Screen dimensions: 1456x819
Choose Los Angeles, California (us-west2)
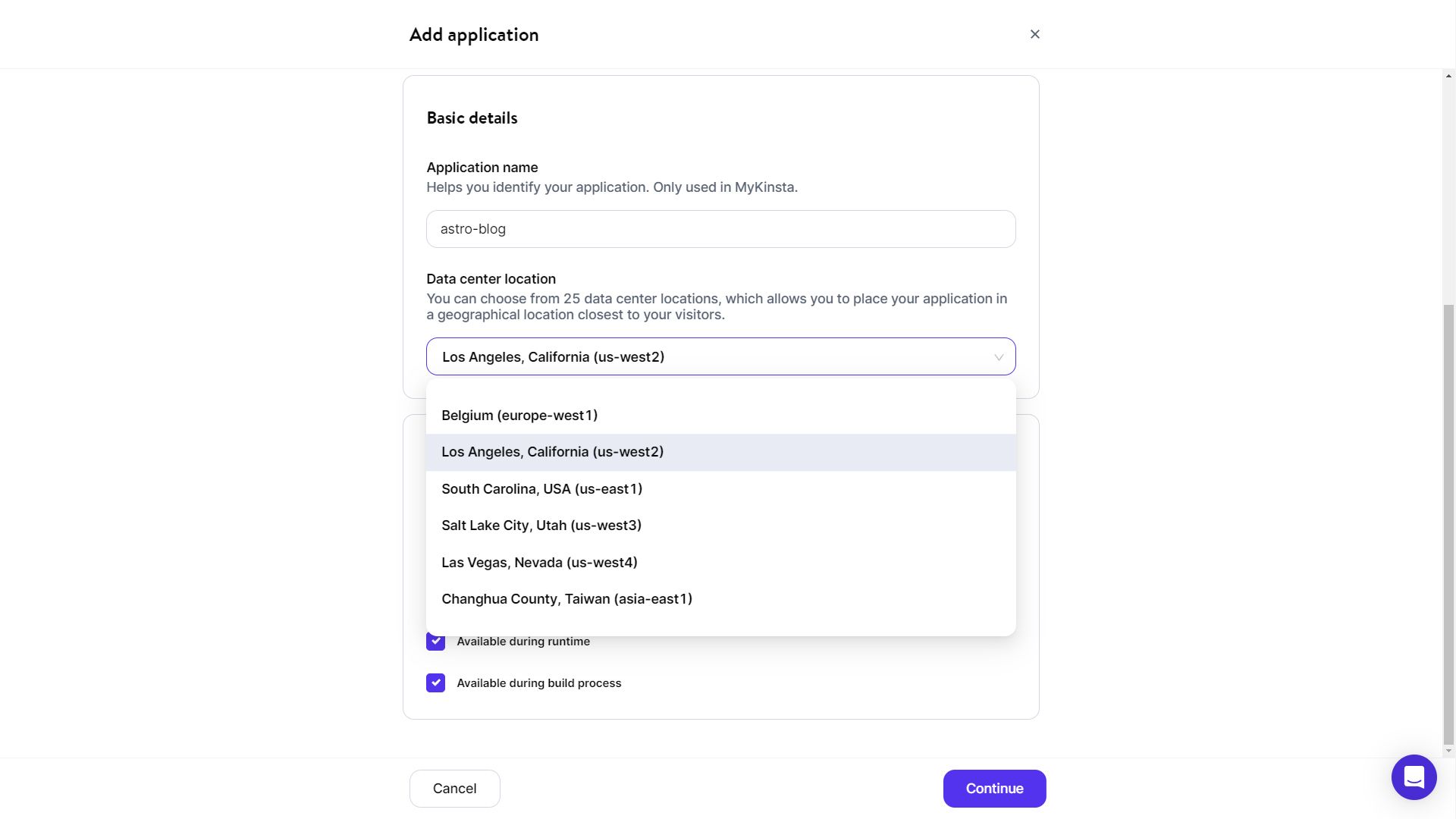[552, 452]
